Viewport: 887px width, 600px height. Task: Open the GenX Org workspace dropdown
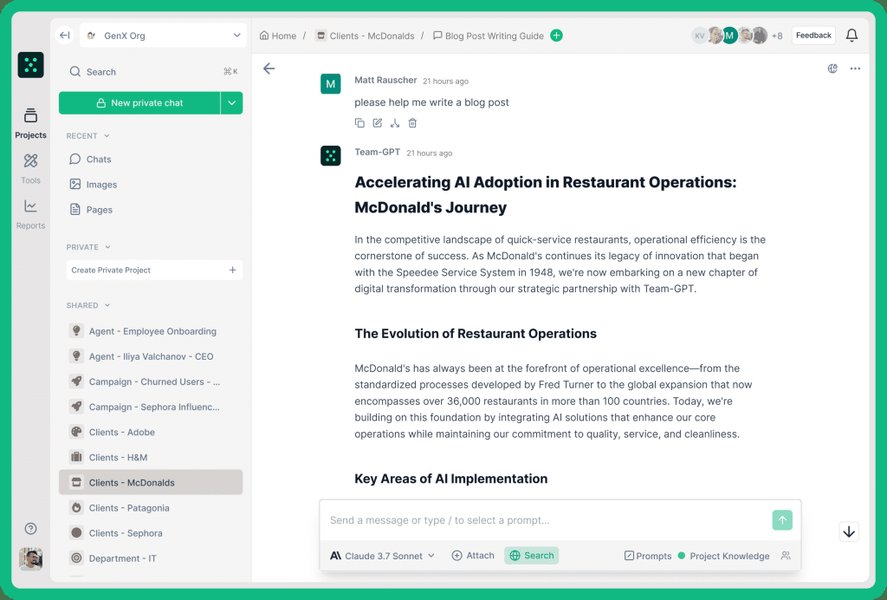point(163,35)
